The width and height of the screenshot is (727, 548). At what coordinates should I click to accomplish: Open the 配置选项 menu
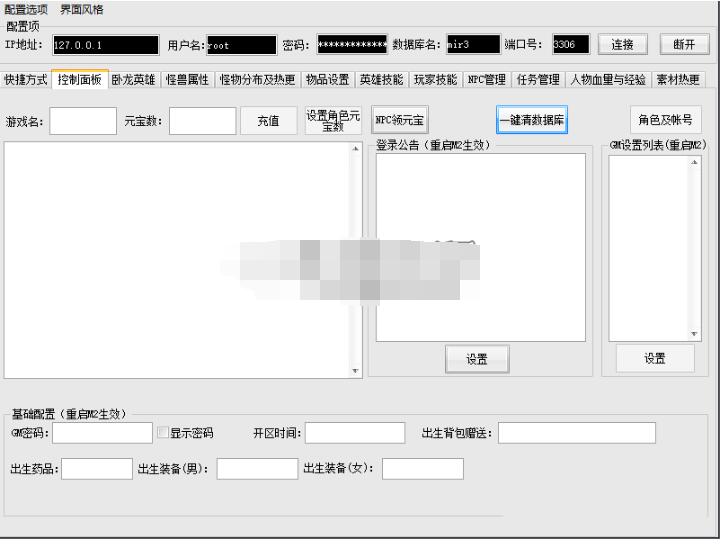coord(26,10)
